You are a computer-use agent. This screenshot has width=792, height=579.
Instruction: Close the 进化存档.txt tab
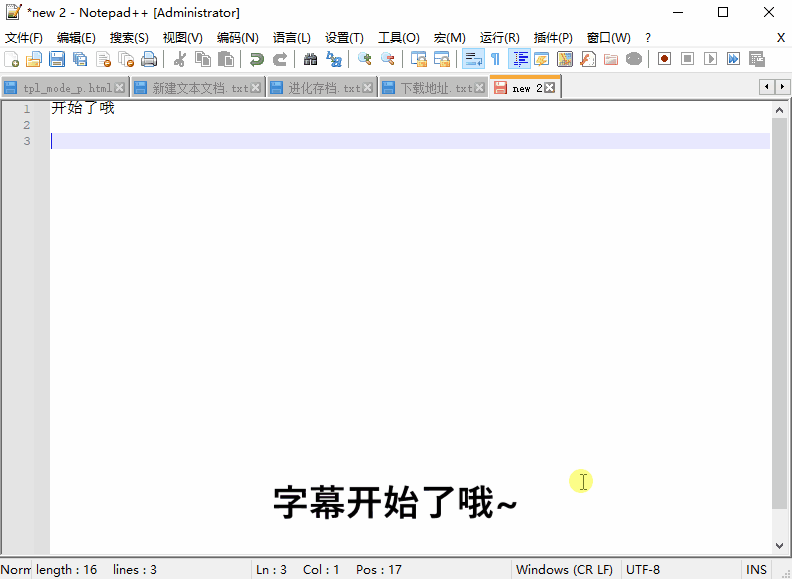(x=368, y=88)
